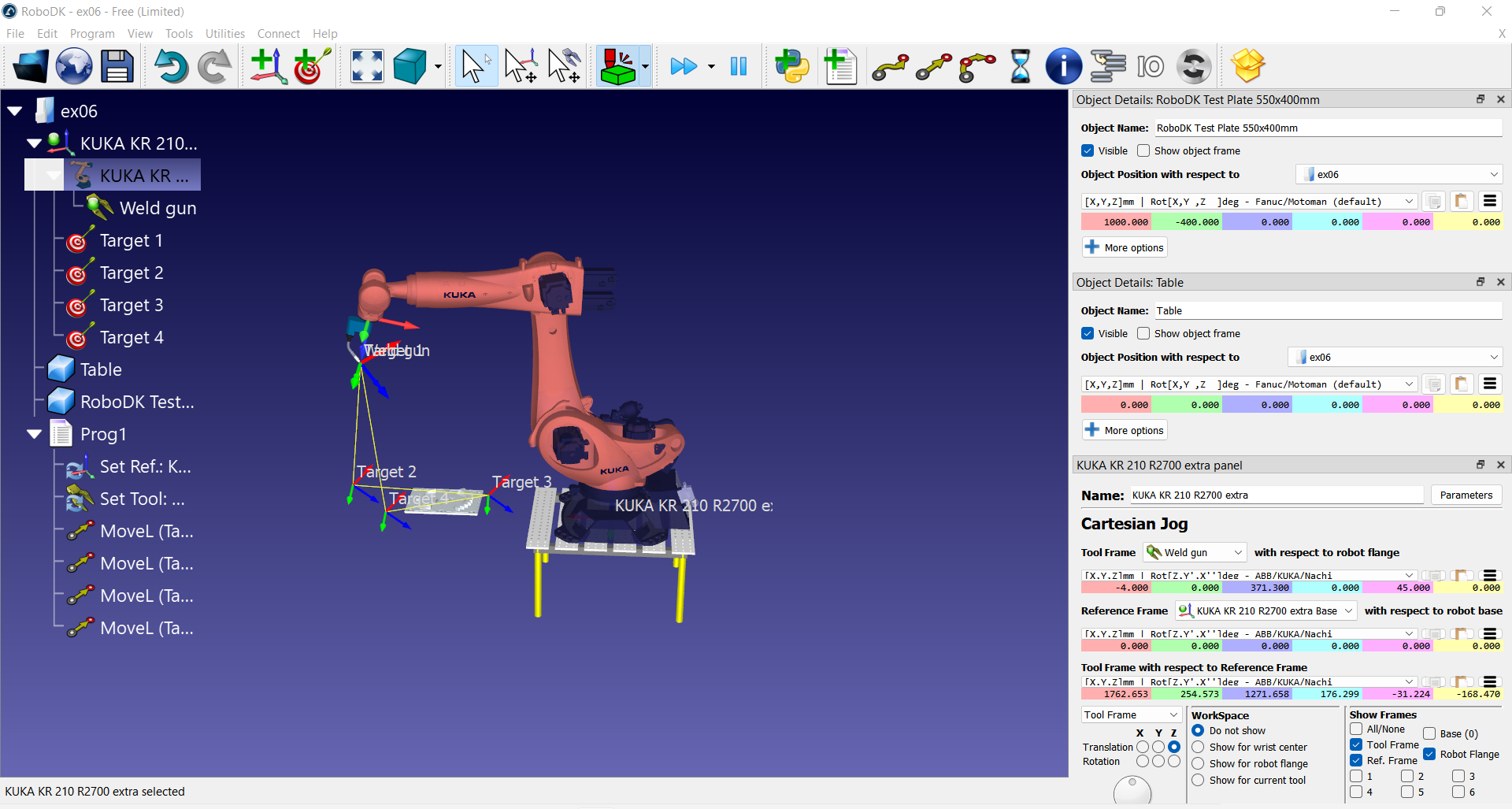Add pause instruction hourglass icon
1512x809 pixels.
pyautogui.click(x=1020, y=66)
